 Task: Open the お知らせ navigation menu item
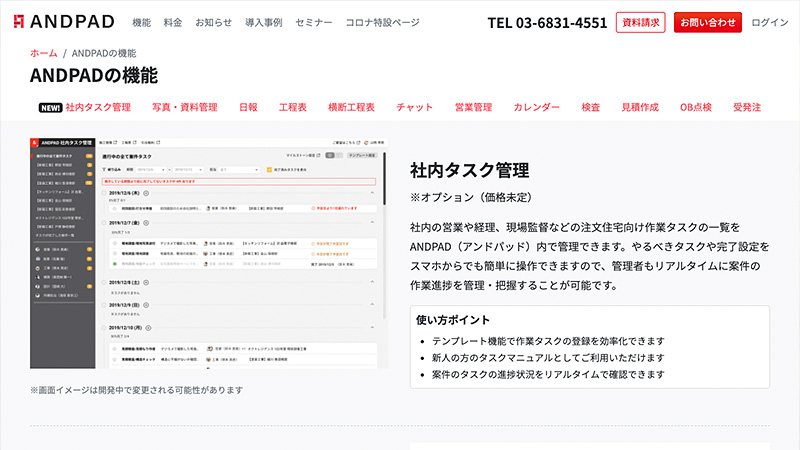pos(213,22)
